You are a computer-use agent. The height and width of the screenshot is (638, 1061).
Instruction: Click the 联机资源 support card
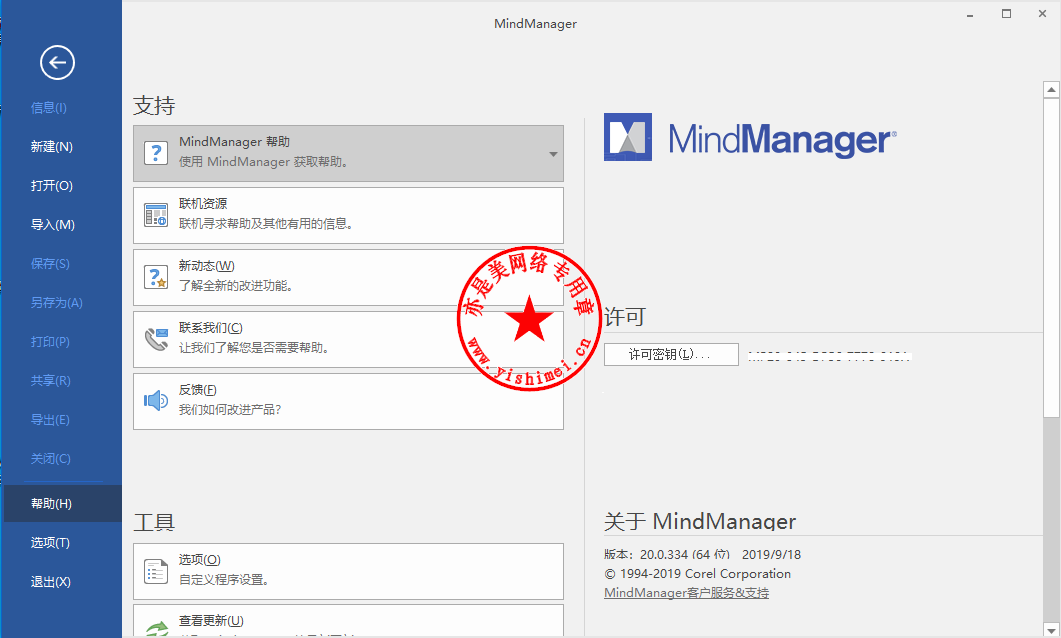pos(348,215)
